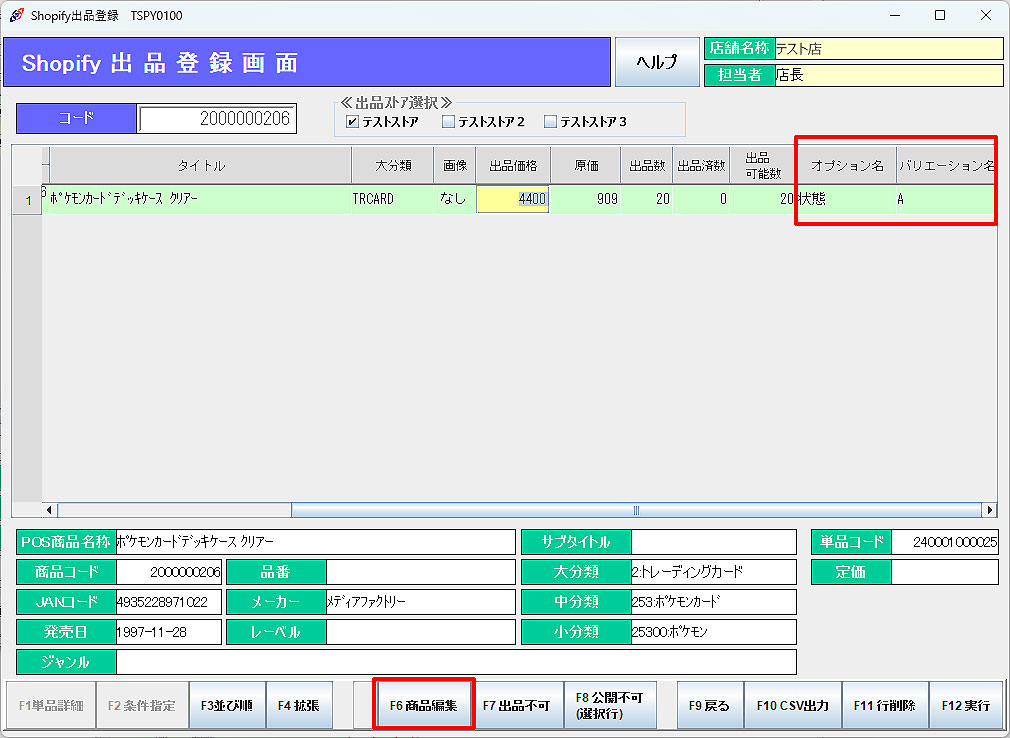
Task: Click the タイトル column header
Action: click(201, 166)
